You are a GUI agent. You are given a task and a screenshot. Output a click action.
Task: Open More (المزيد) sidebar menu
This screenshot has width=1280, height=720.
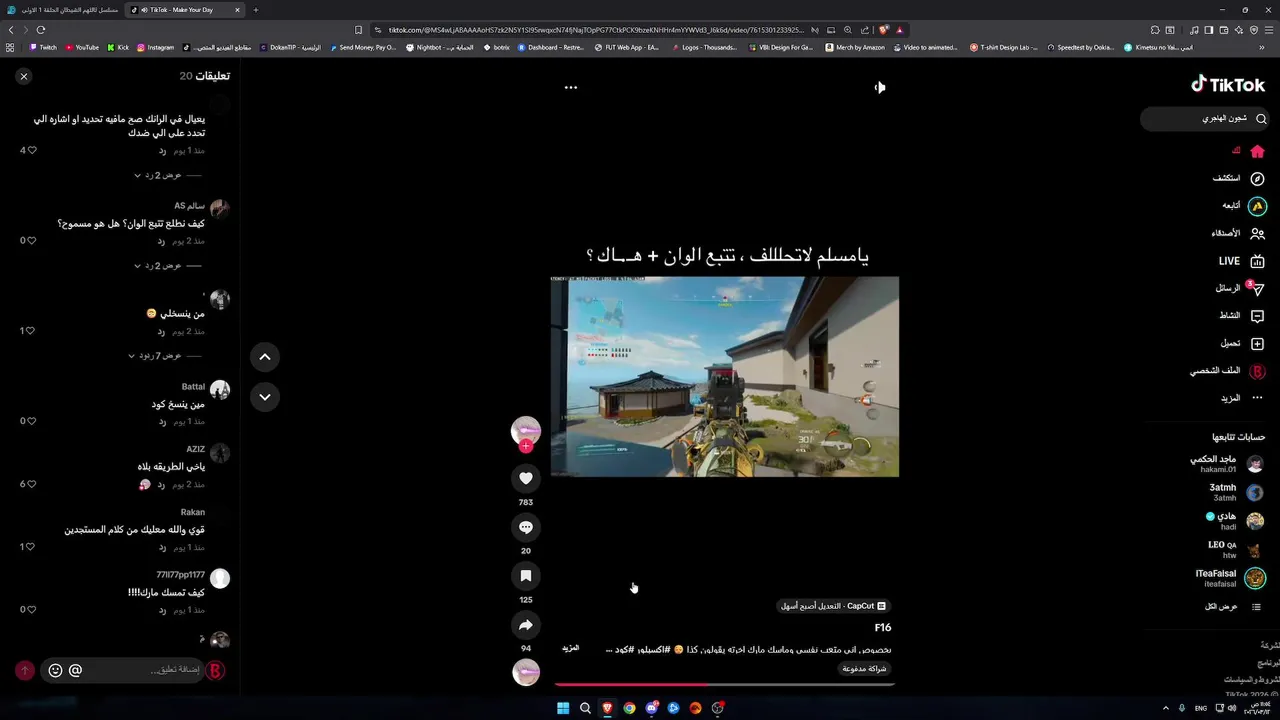pos(1242,398)
